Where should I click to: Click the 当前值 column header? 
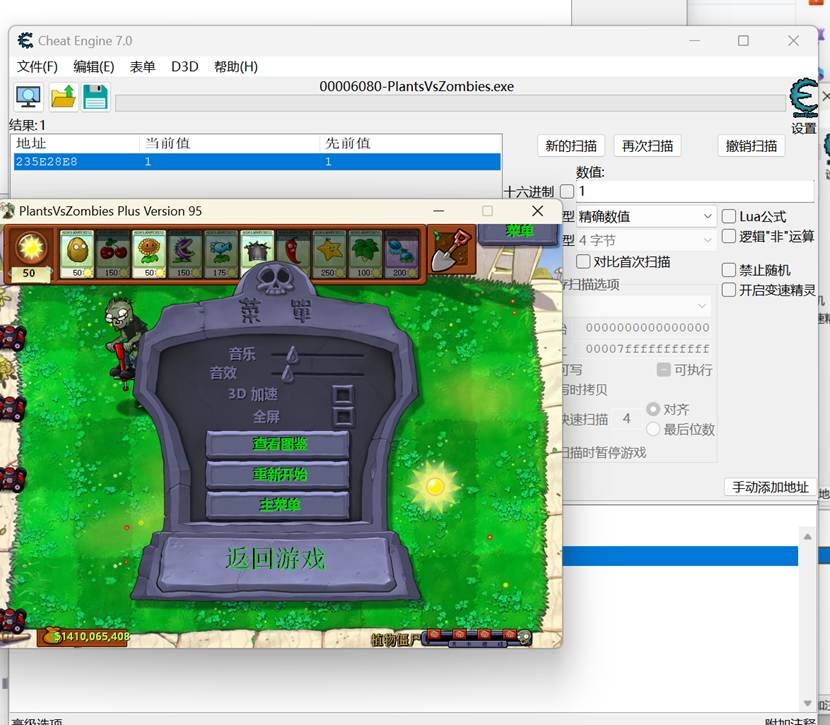click(x=229, y=143)
